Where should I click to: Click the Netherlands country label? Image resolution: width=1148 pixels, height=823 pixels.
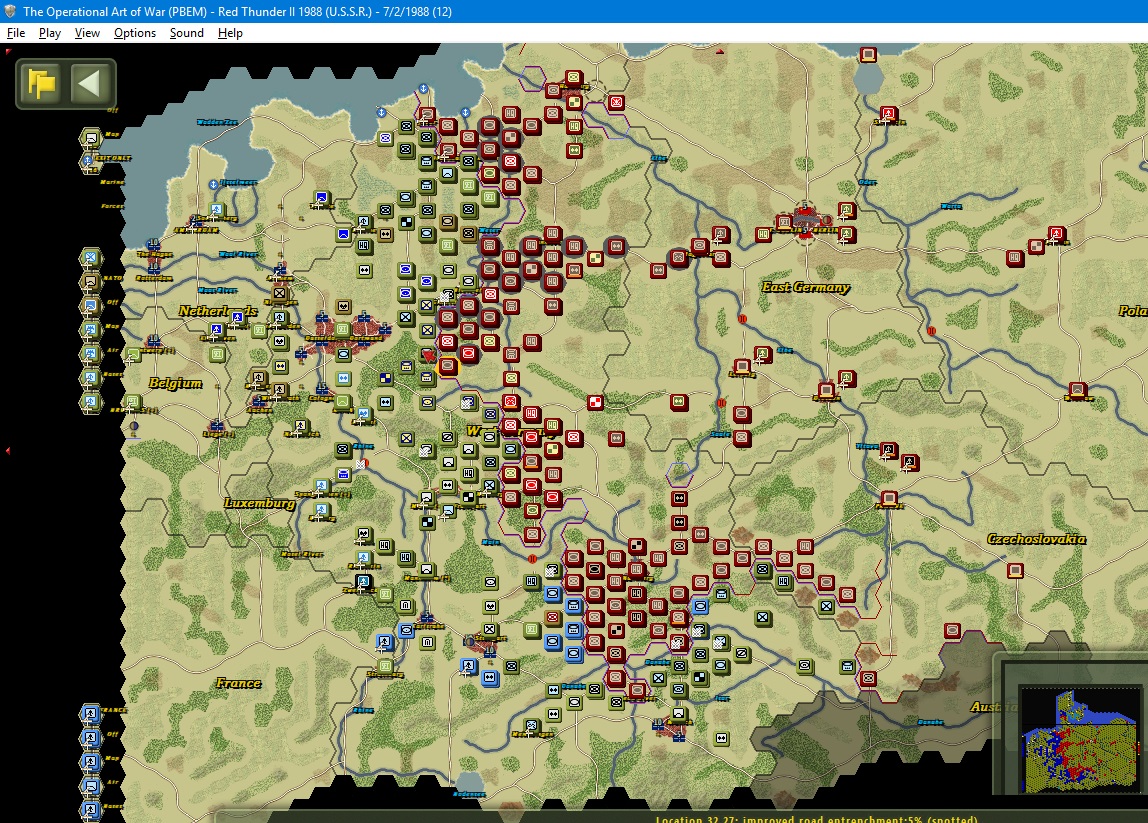(x=218, y=311)
